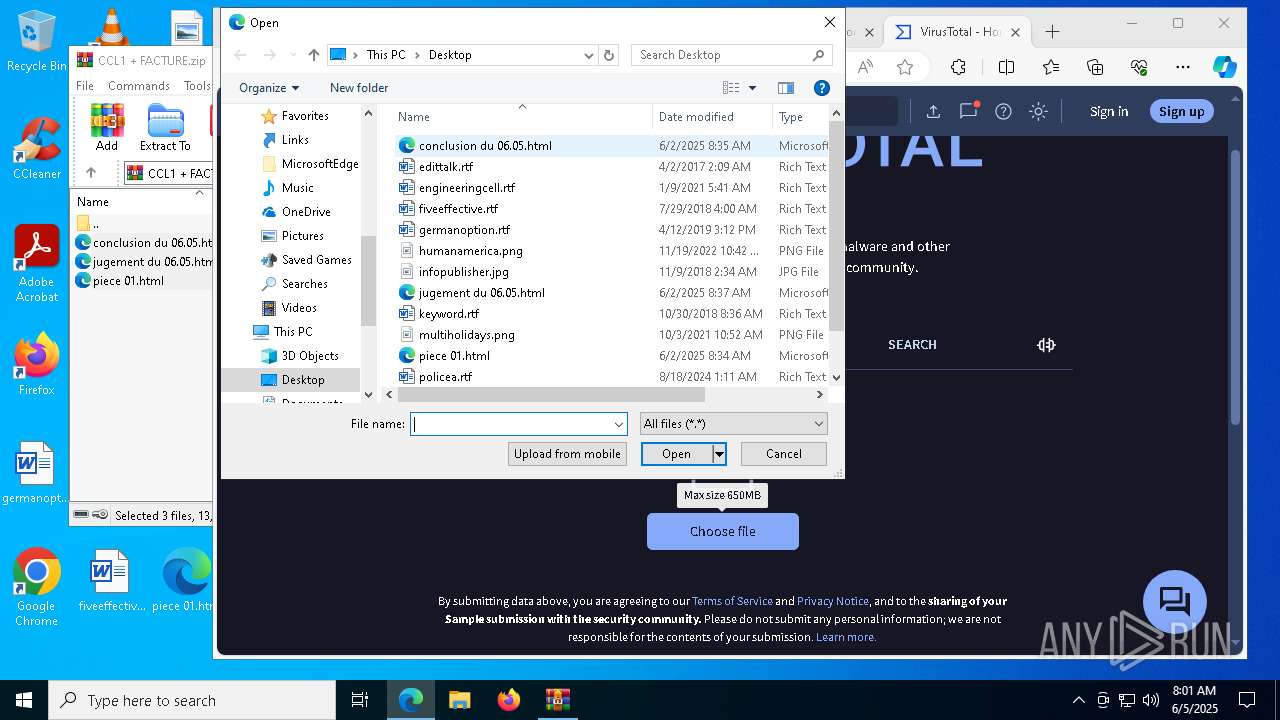Select Videos in the navigation pane

click(x=299, y=308)
